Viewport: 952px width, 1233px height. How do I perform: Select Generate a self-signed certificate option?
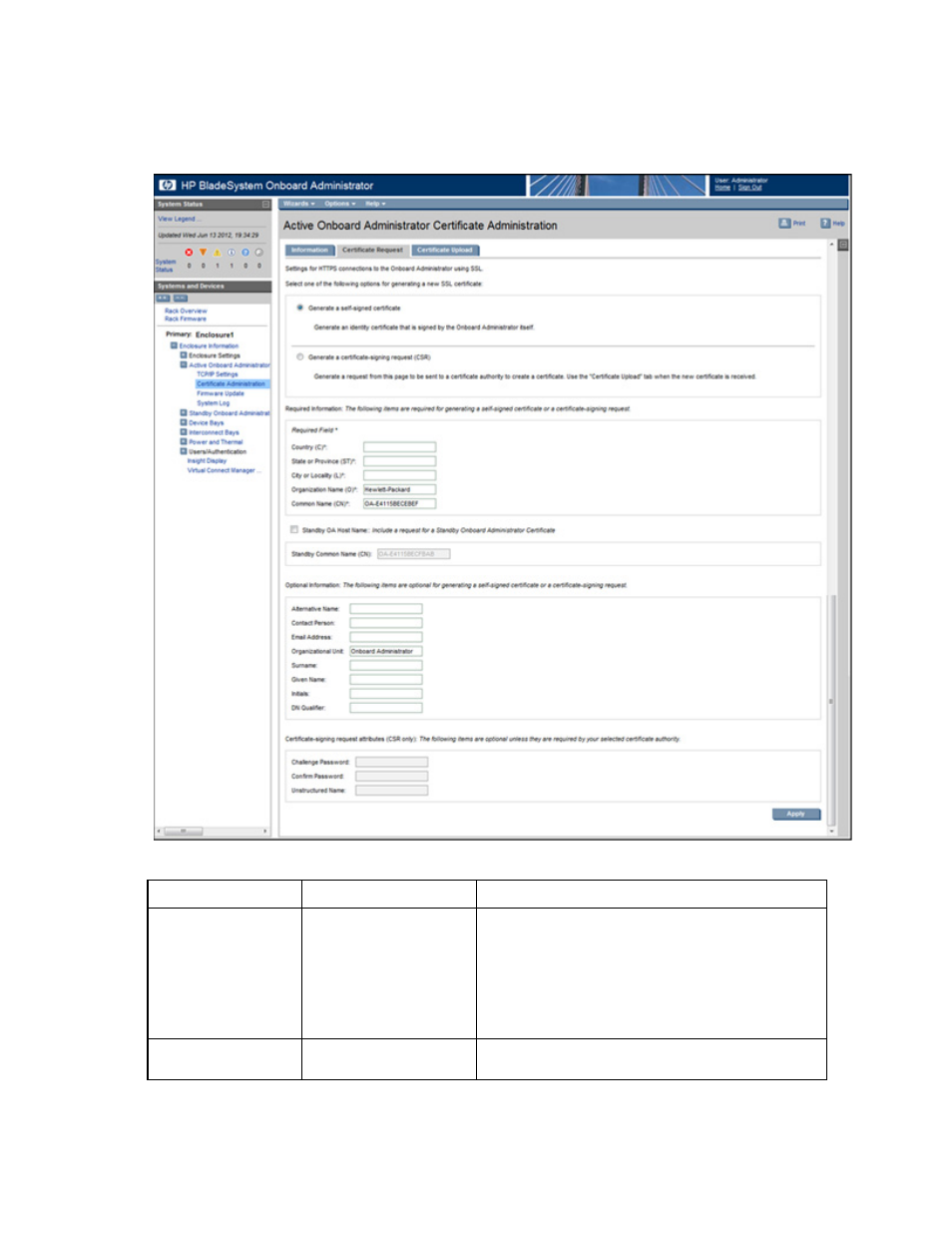(300, 308)
